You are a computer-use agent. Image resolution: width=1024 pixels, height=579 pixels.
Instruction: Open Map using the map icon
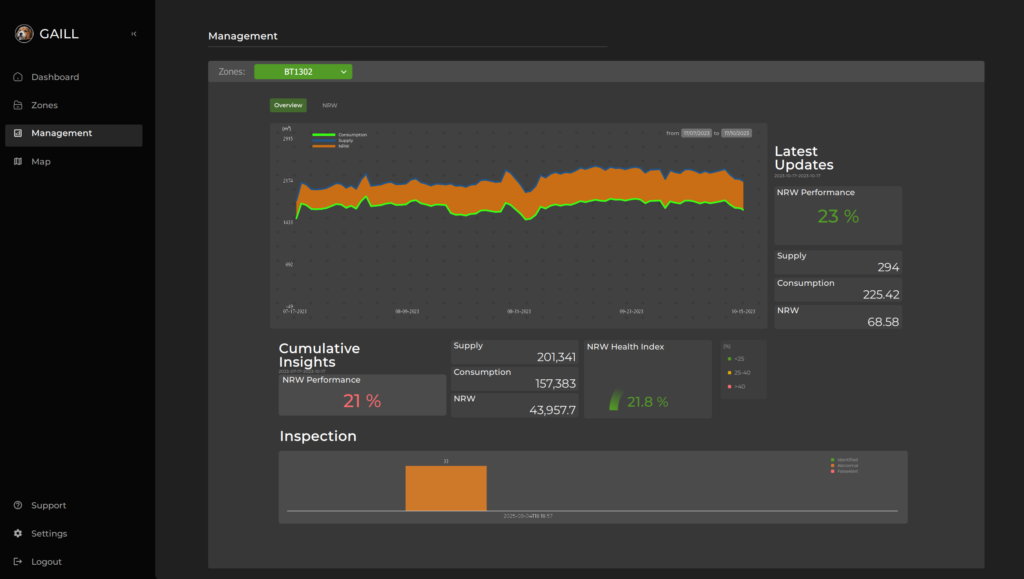pos(18,161)
